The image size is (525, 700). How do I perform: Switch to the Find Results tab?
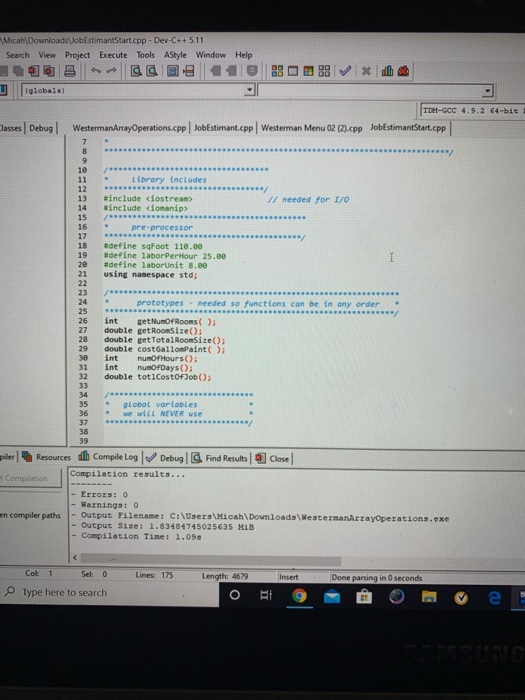pos(220,458)
